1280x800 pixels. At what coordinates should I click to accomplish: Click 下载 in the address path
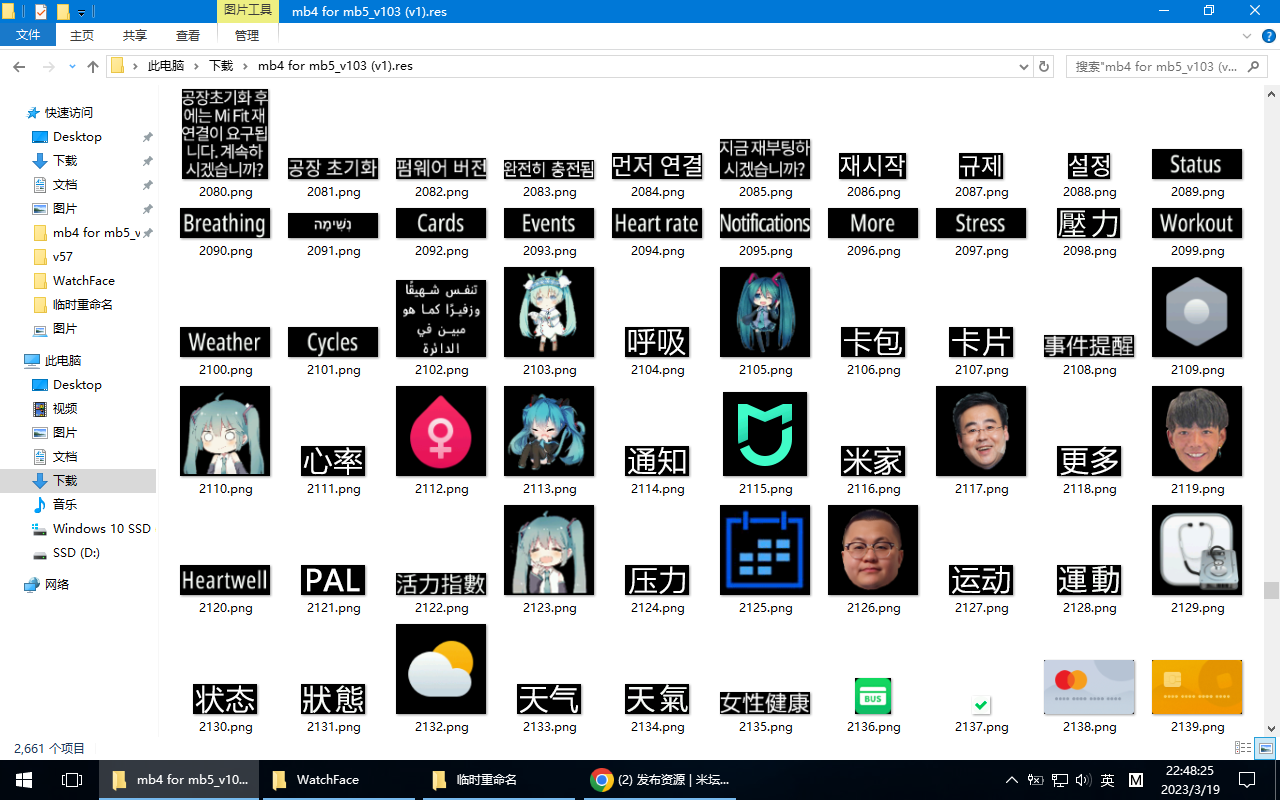tap(221, 66)
